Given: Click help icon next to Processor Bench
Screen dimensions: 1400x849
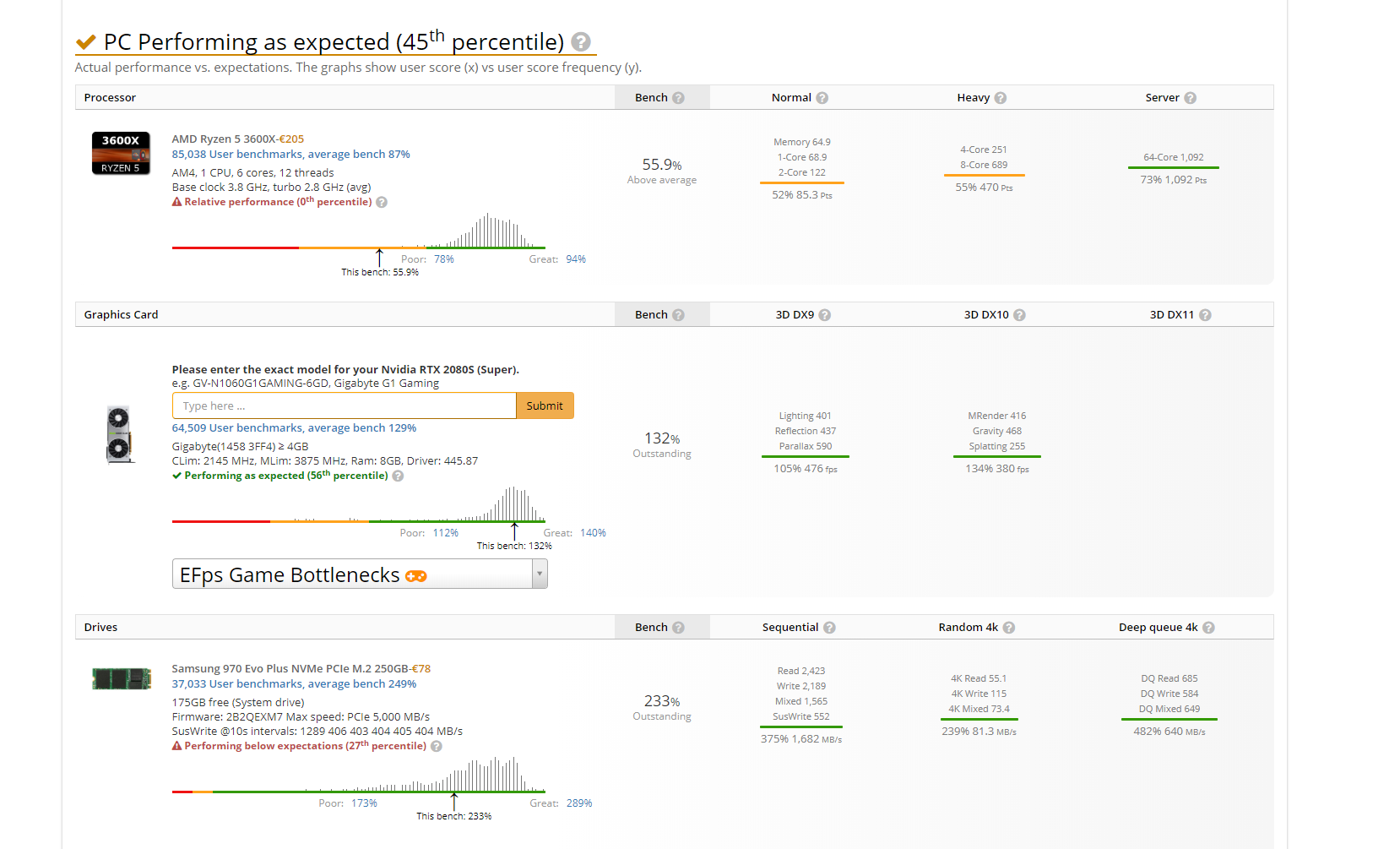Looking at the screenshot, I should (678, 98).
